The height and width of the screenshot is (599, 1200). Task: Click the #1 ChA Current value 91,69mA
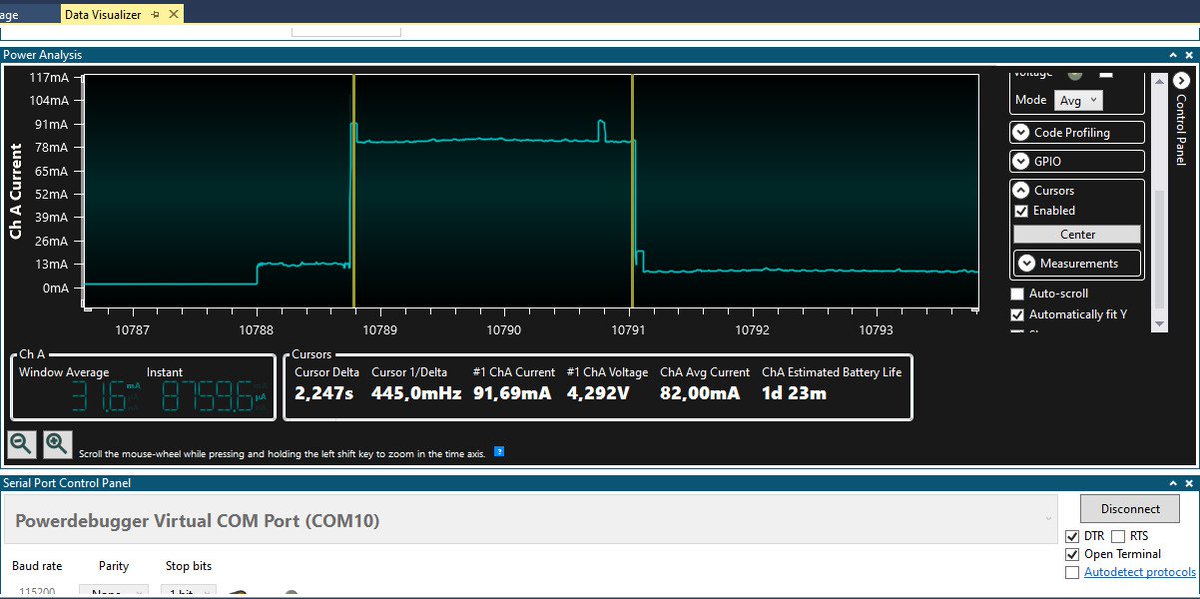coord(512,393)
